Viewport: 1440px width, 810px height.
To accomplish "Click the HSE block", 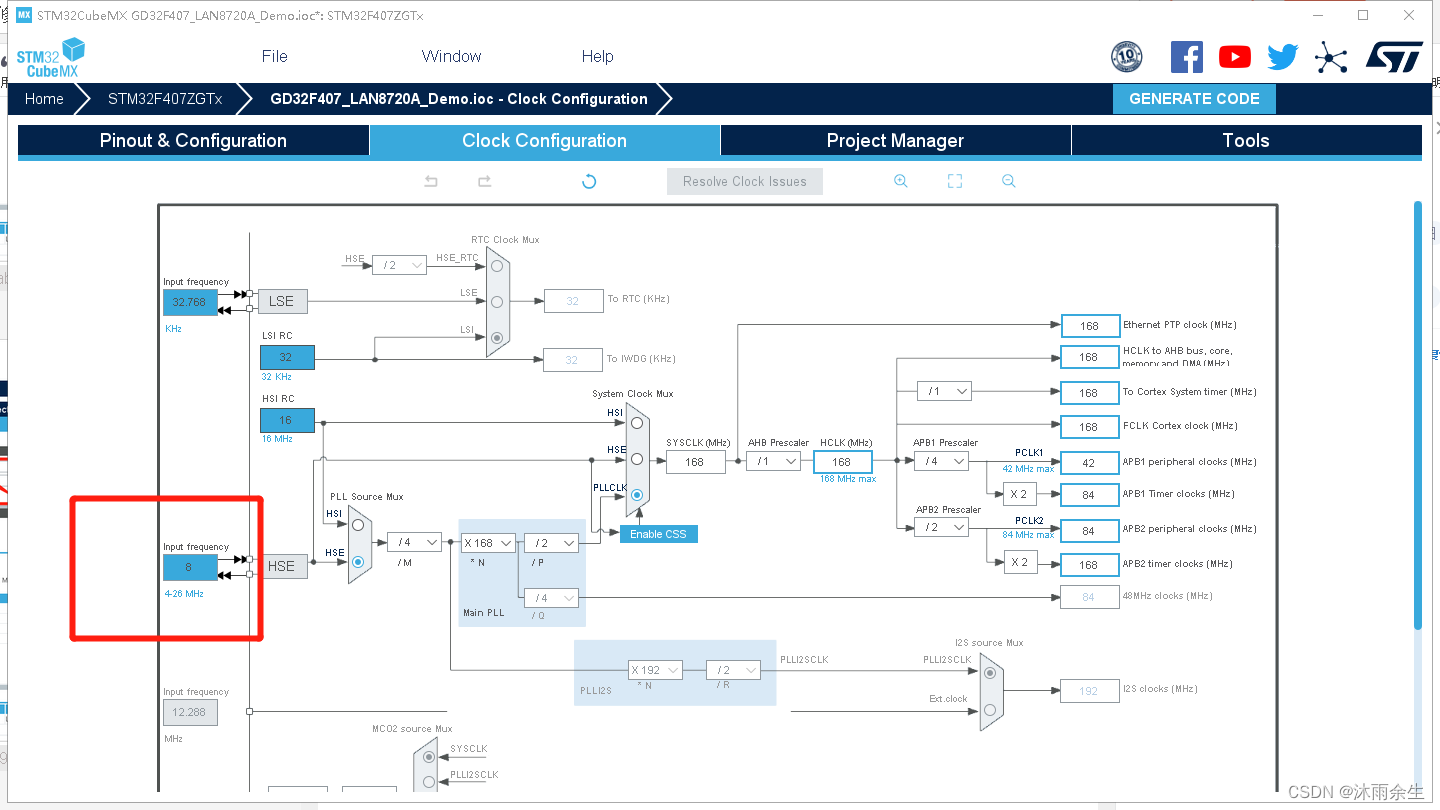I will (282, 566).
